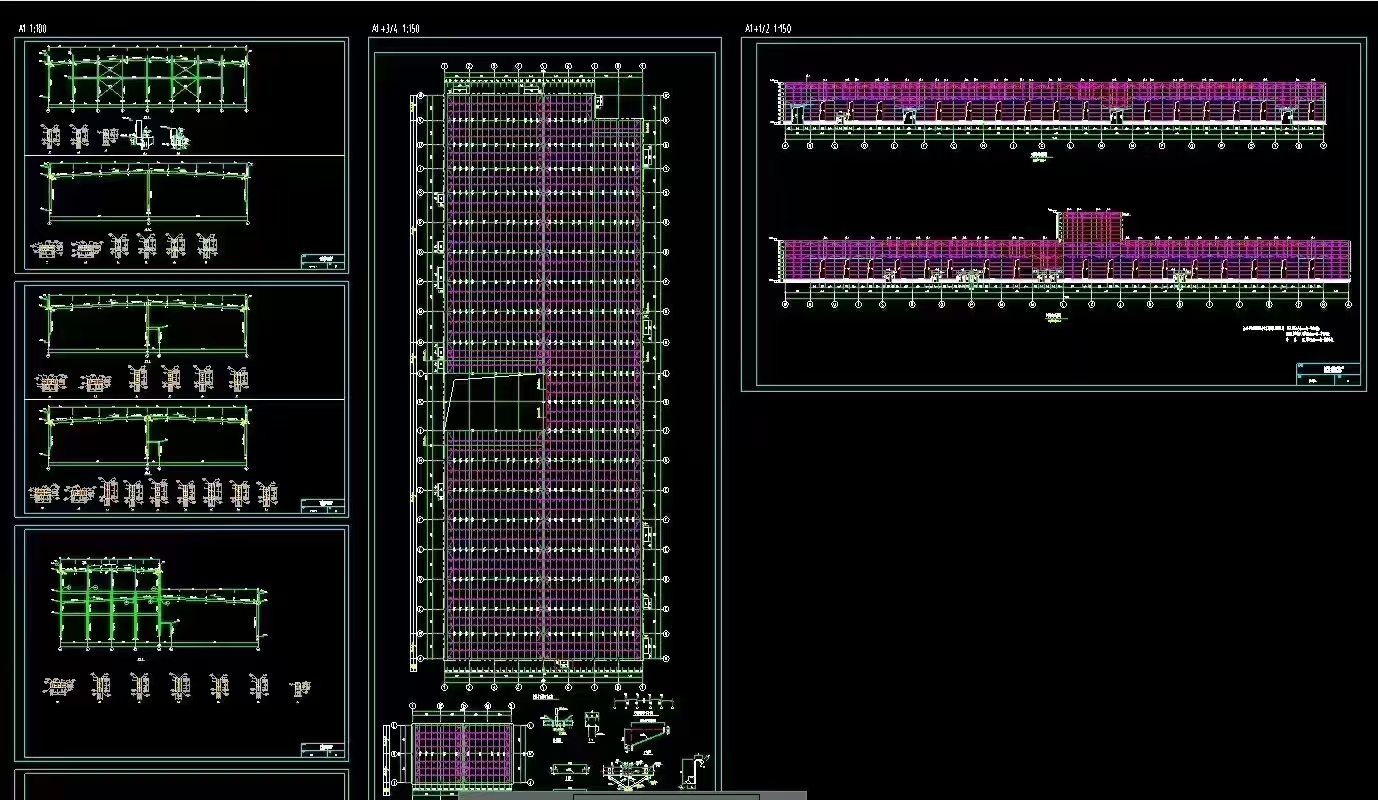Select the title block of the third left sheet
Screen dimensions: 1378x800
click(323, 748)
